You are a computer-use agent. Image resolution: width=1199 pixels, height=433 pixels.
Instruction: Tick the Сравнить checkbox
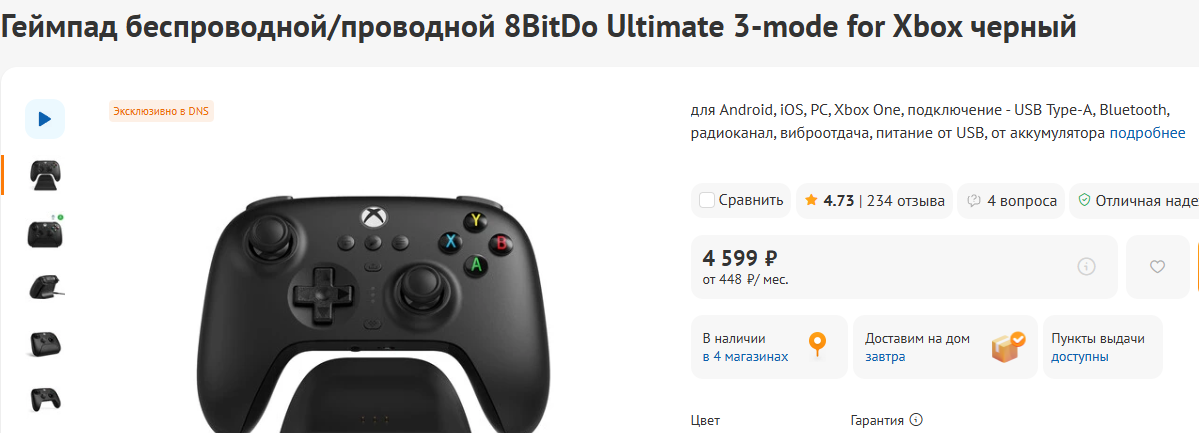point(707,200)
